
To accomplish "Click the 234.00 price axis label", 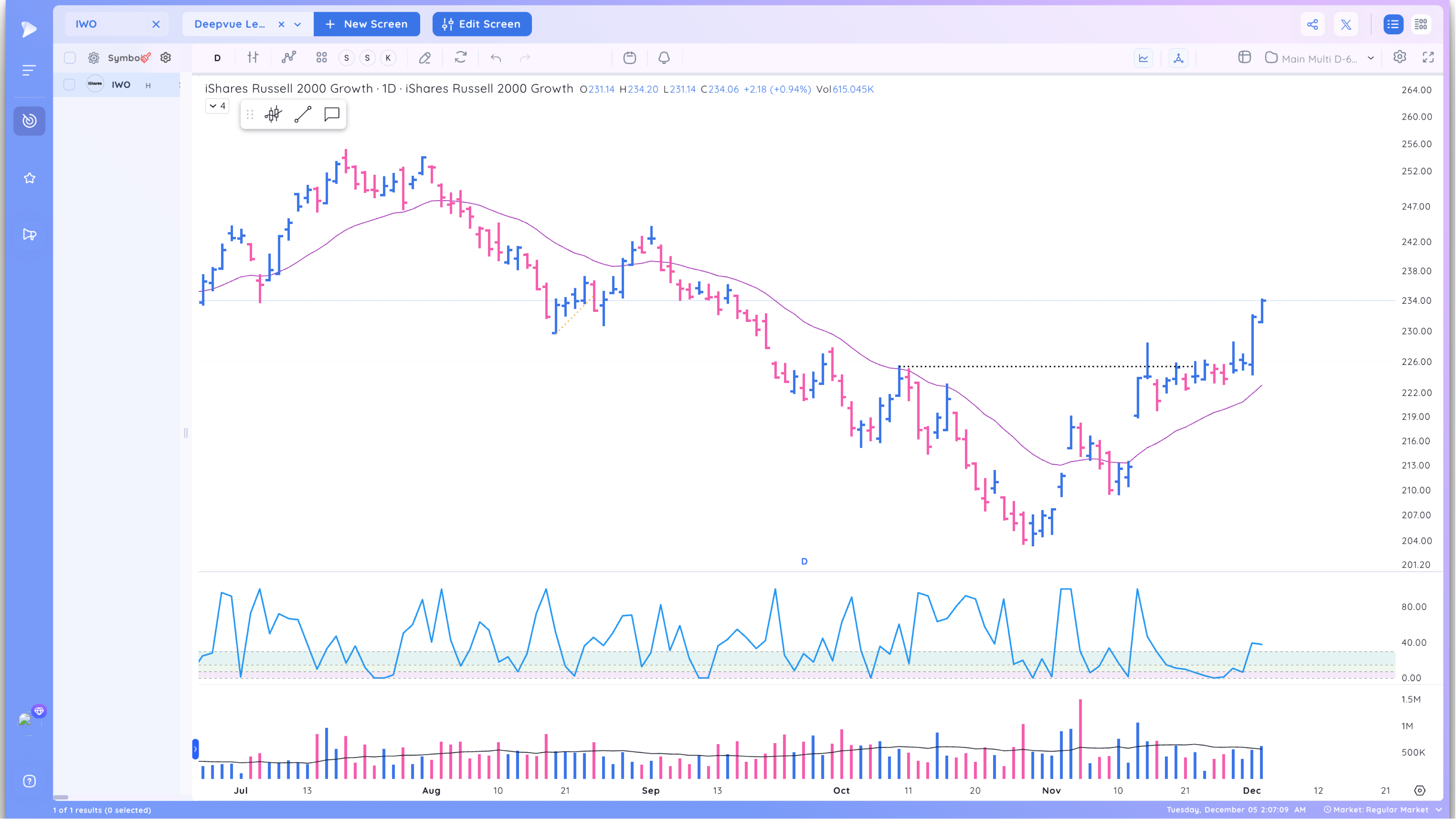I will coord(1417,301).
